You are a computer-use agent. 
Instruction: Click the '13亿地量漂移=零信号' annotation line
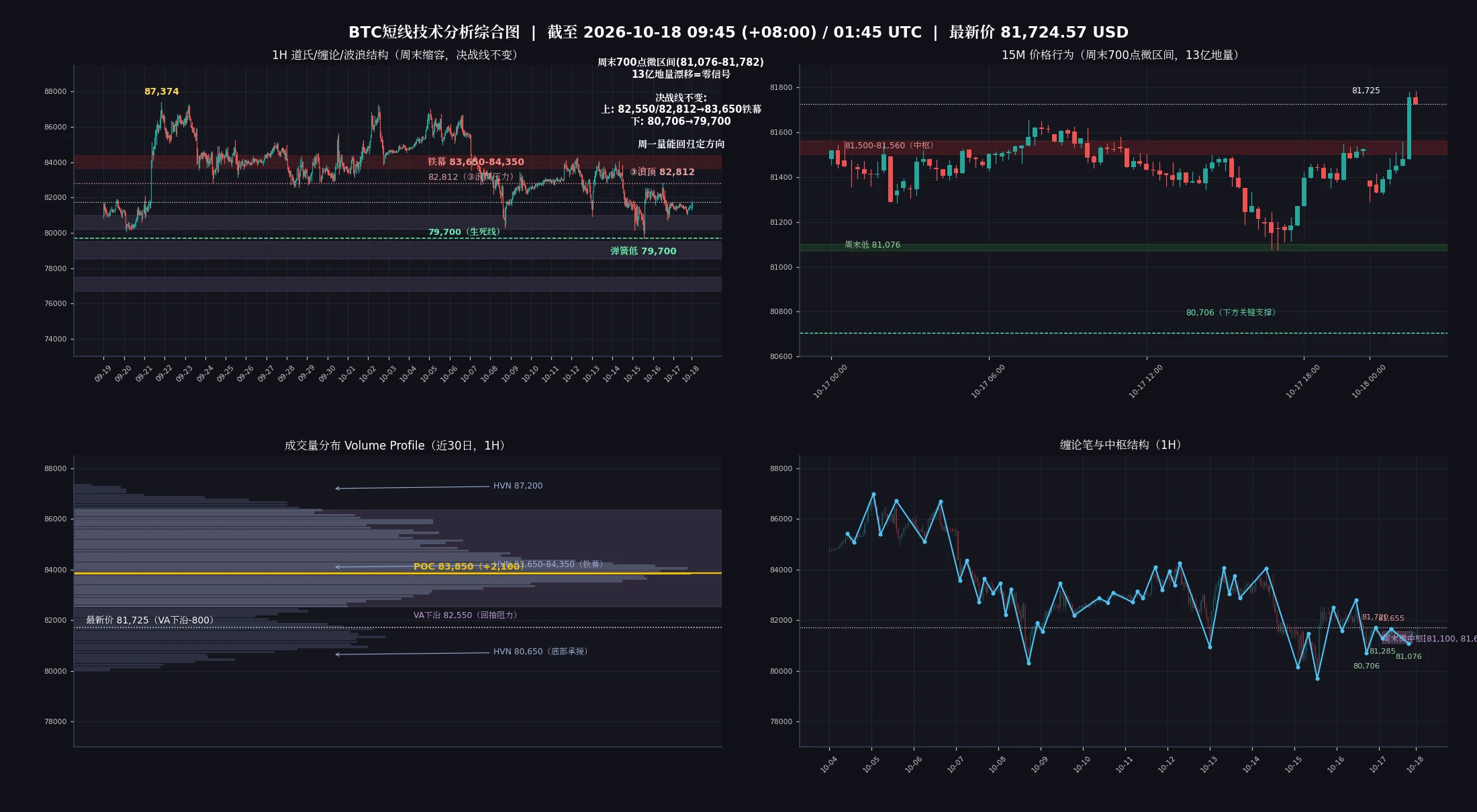point(681,74)
